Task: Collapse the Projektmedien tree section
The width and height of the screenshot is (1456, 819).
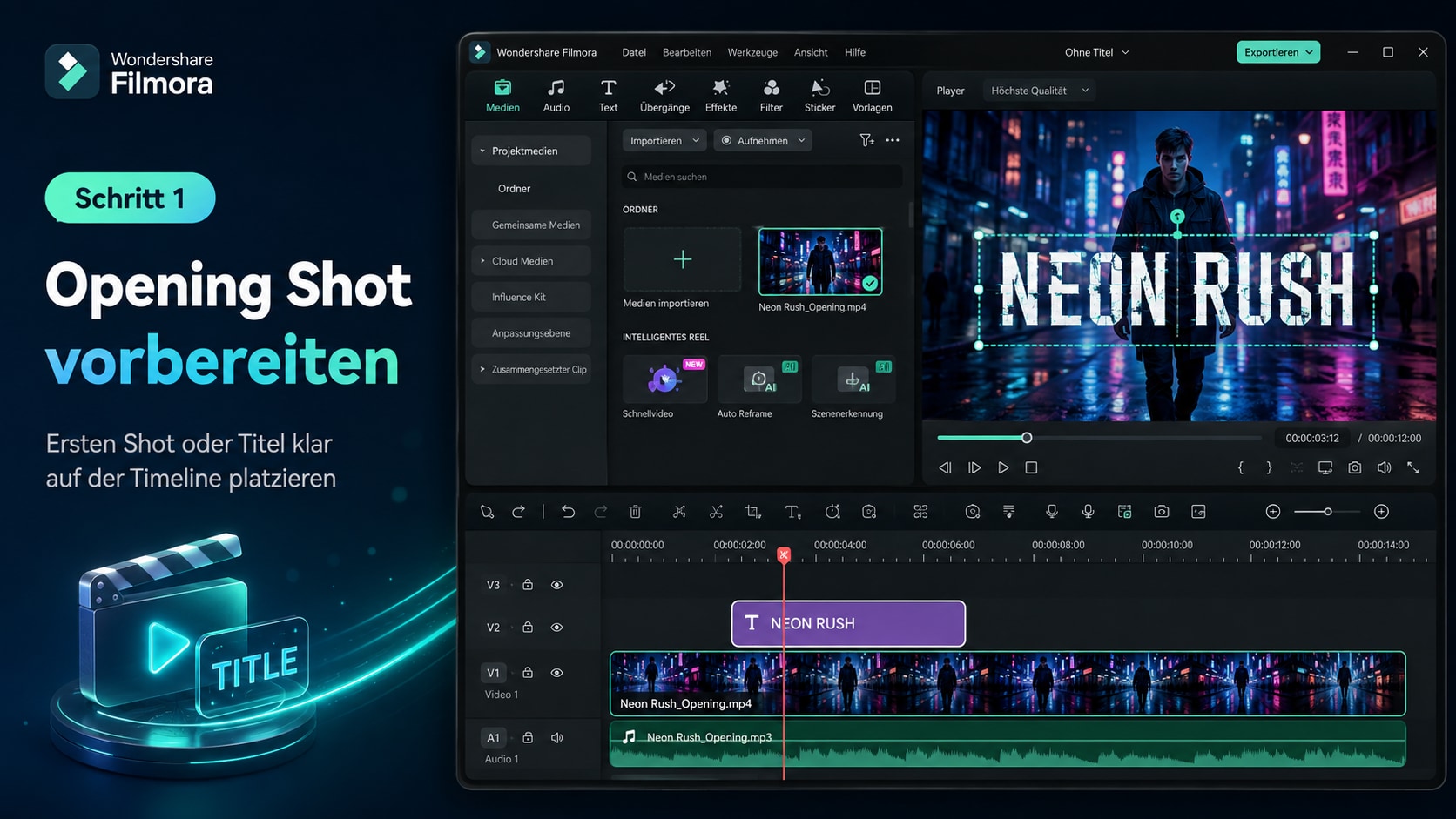Action: tap(482, 151)
